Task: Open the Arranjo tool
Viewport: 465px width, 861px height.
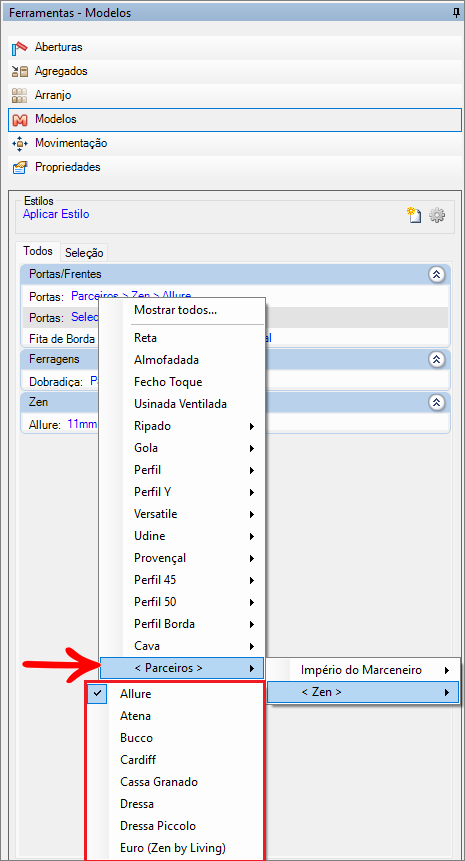Action: pos(235,96)
